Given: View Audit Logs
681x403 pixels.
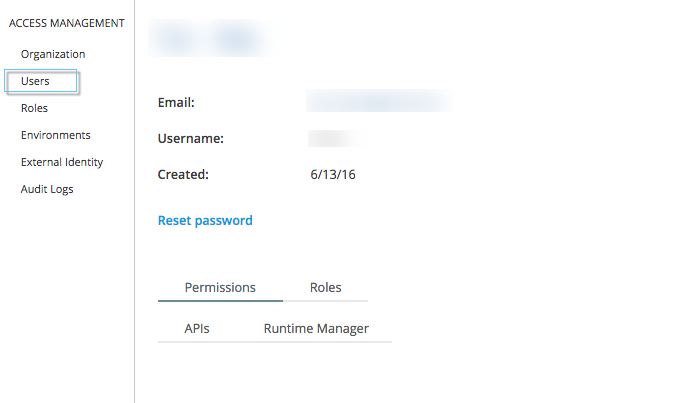Looking at the screenshot, I should pos(47,189).
